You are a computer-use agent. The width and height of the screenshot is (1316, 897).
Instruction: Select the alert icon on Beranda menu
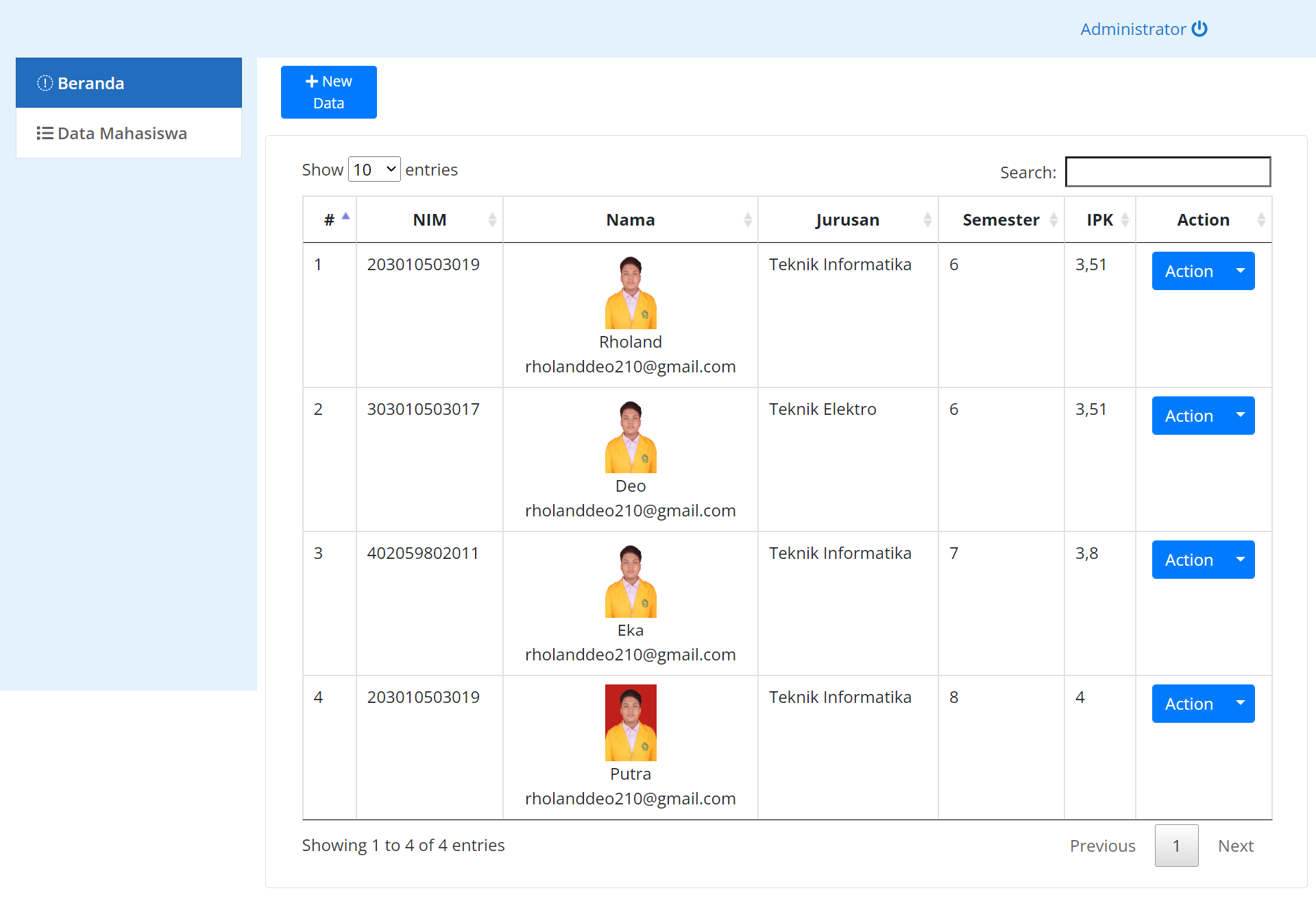(44, 83)
